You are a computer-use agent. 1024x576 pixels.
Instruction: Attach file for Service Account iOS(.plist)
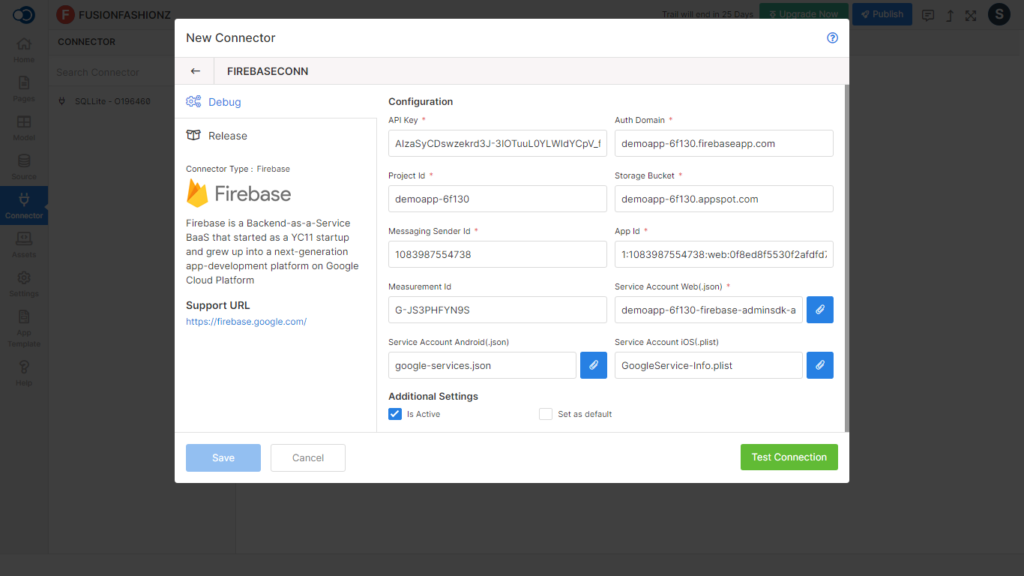(x=820, y=365)
